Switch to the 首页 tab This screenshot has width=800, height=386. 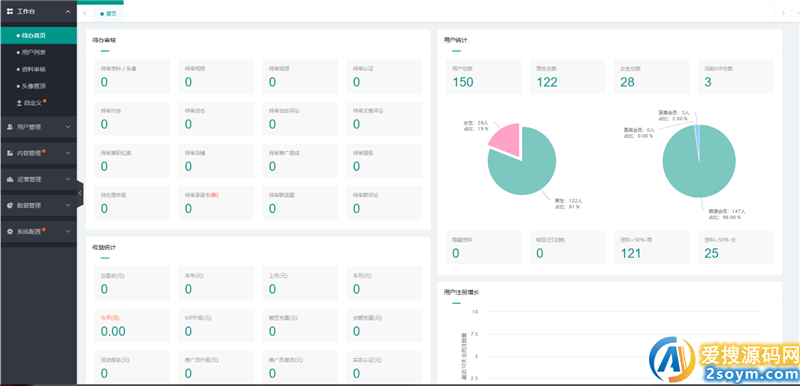click(x=109, y=14)
